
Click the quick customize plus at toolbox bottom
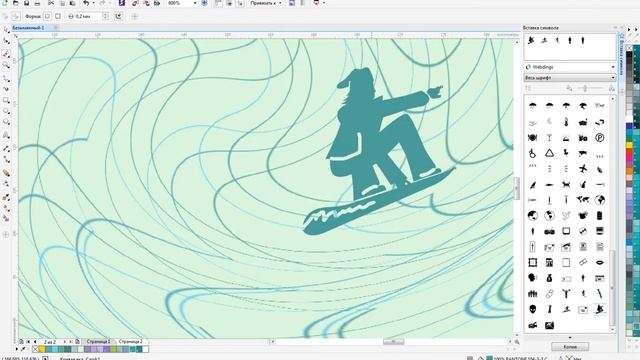(x=6, y=235)
